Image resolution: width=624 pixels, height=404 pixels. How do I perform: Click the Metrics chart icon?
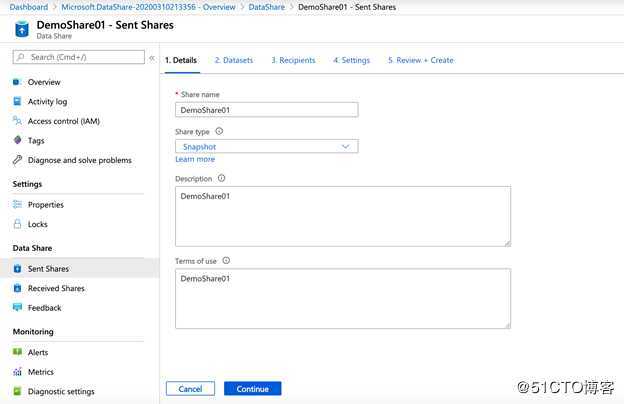[17, 372]
